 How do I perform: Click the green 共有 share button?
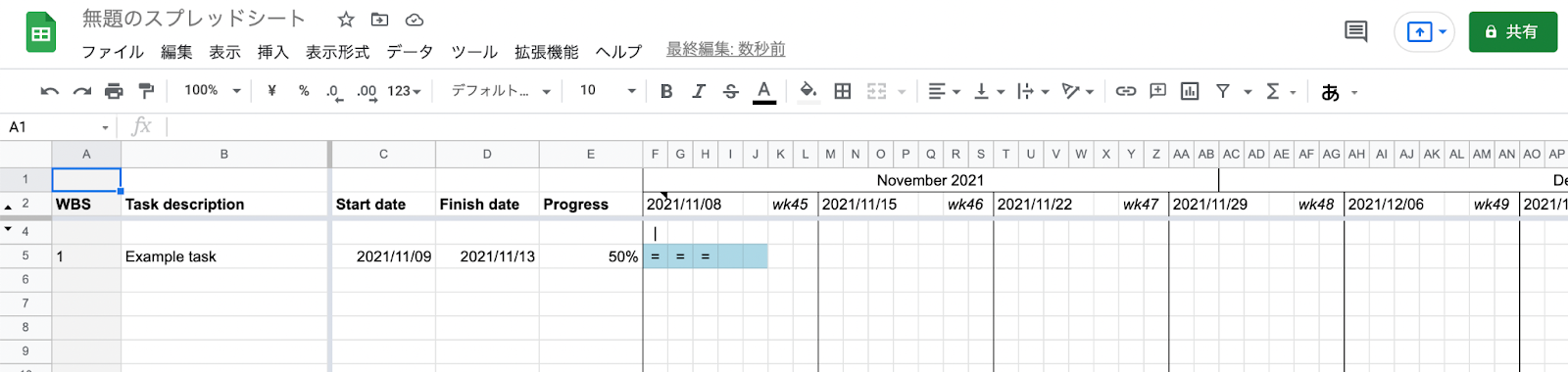tap(1513, 32)
